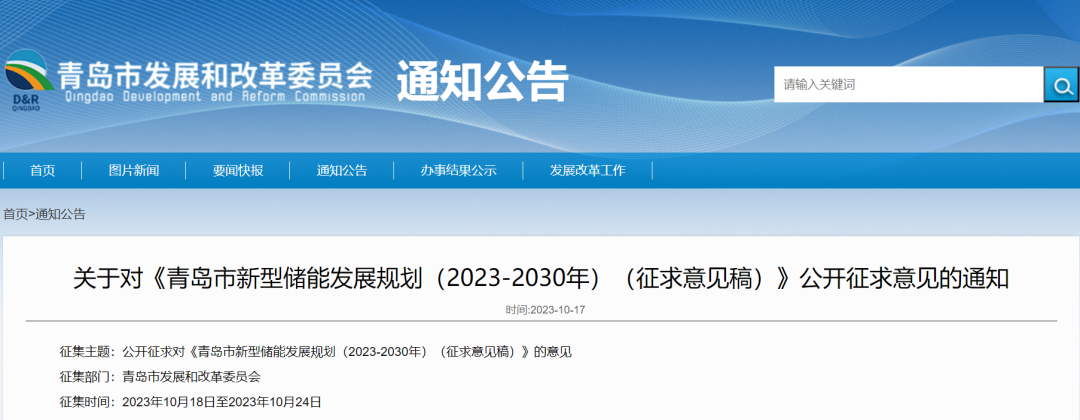Open the 发展改革工作 navigation item

[588, 171]
